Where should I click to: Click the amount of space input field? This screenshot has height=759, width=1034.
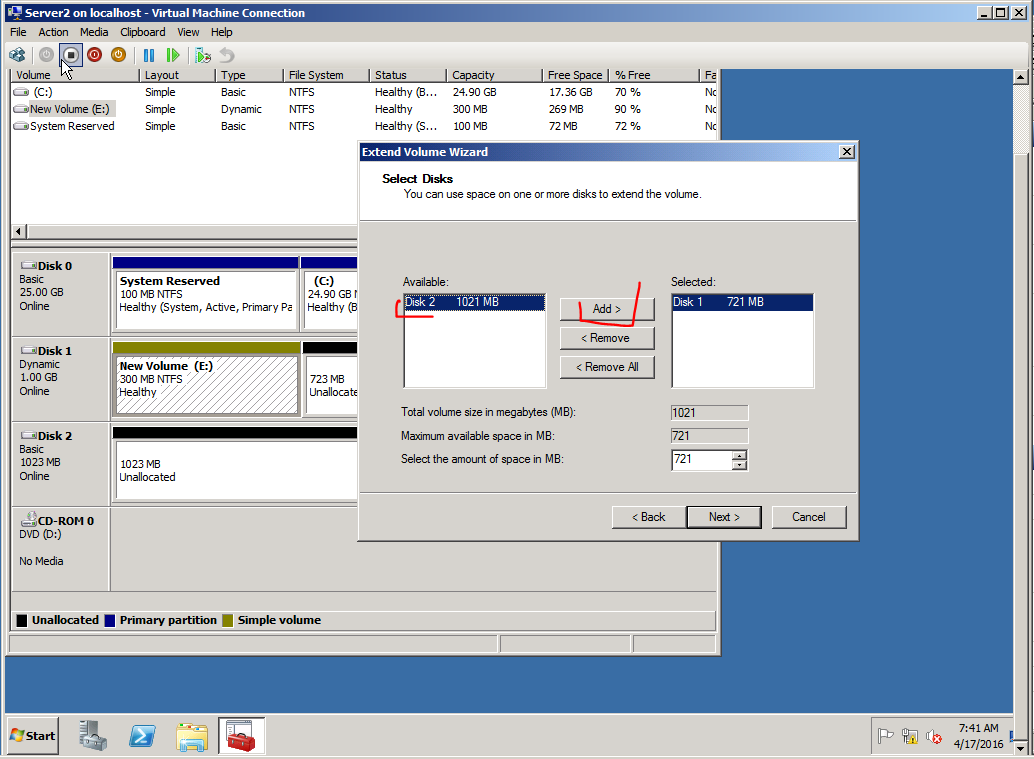click(702, 460)
